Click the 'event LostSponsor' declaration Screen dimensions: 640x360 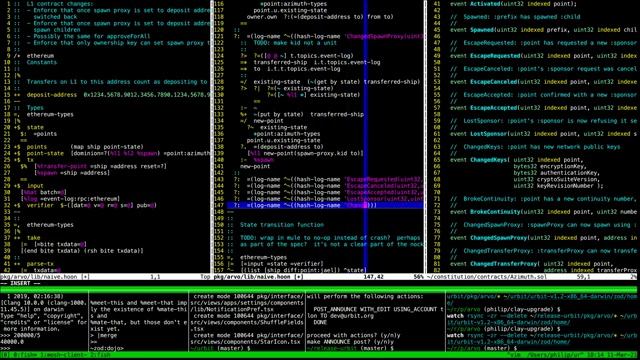[x=543, y=134]
